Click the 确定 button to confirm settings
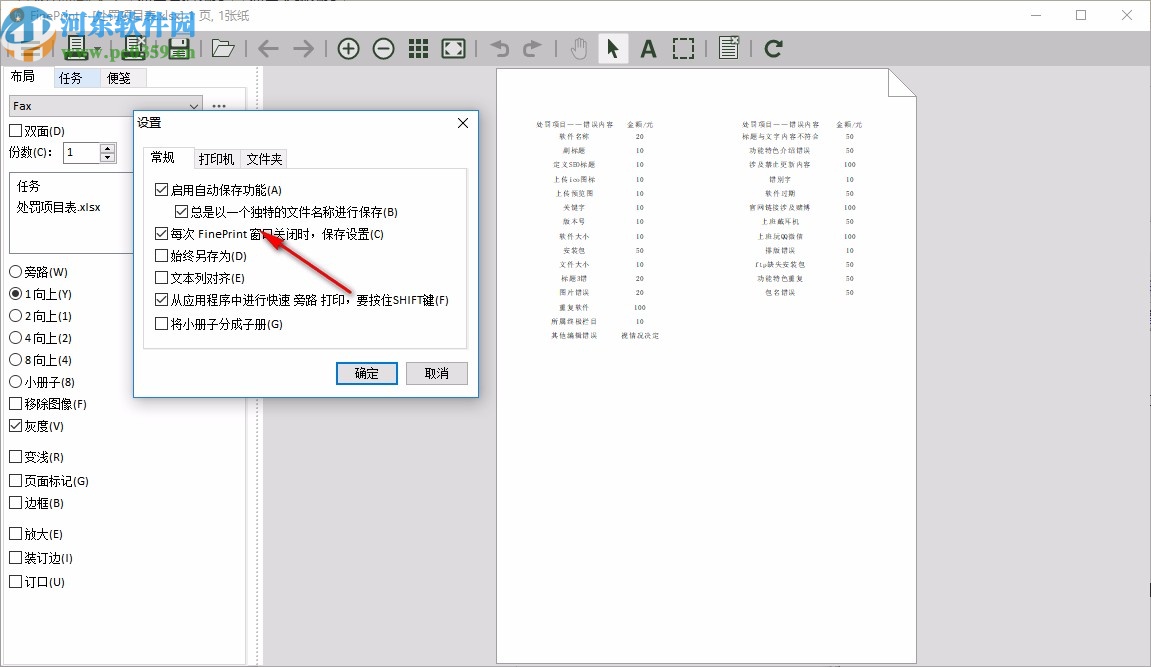The height and width of the screenshot is (667, 1151). pyautogui.click(x=366, y=373)
